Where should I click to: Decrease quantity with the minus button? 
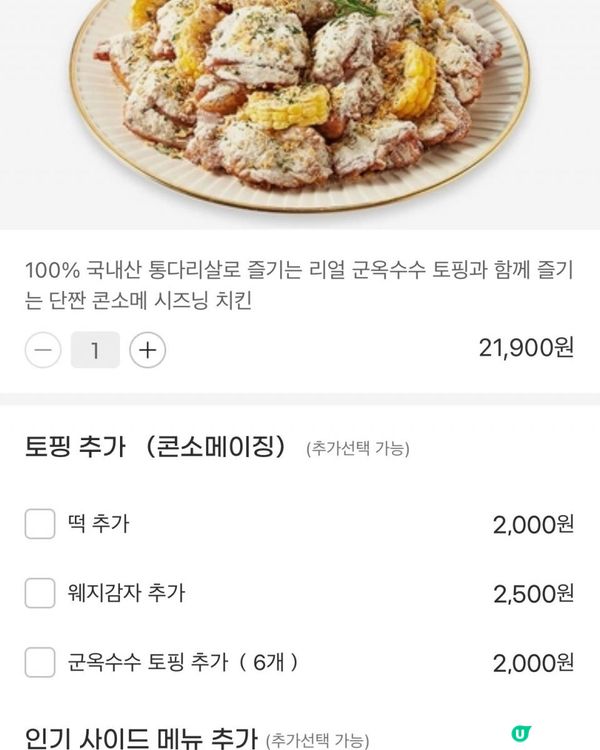42,350
